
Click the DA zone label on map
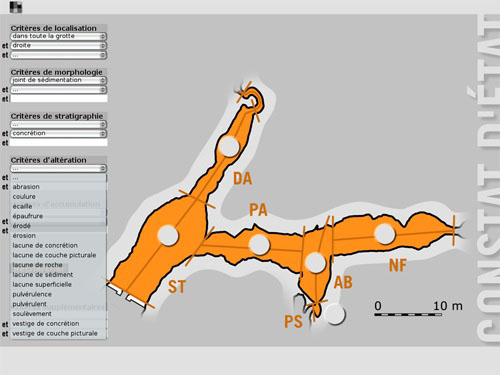point(243,179)
